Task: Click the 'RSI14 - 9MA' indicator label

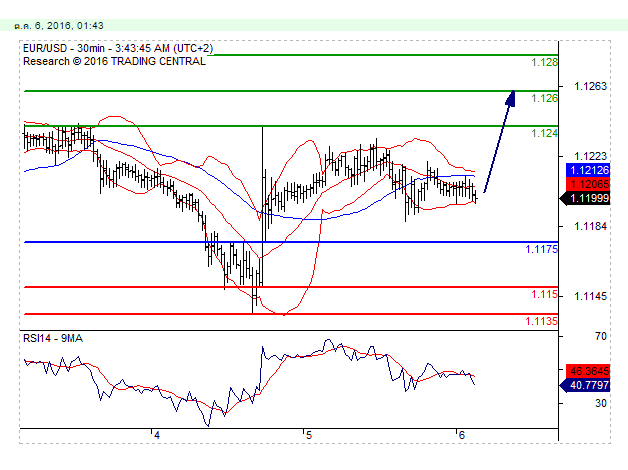Action: click(53, 339)
